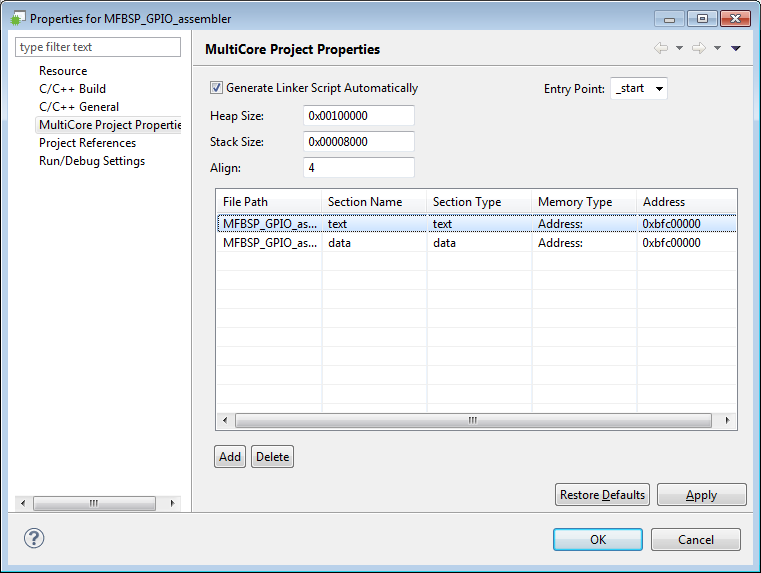This screenshot has width=761, height=573.
Task: Click the Heap Size input field
Action: tap(358, 116)
